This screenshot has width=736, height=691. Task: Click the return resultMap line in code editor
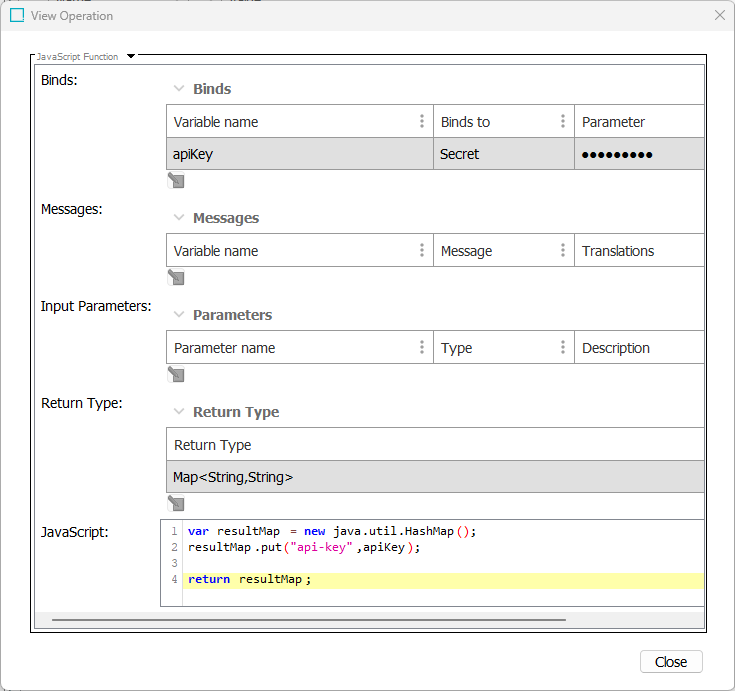tap(249, 580)
